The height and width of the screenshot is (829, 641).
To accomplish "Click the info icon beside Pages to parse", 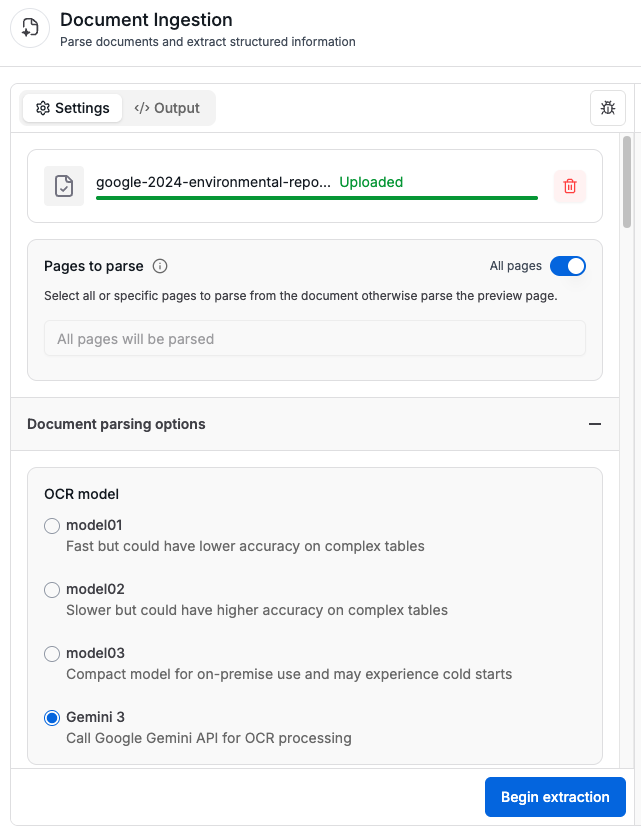I will coord(160,266).
